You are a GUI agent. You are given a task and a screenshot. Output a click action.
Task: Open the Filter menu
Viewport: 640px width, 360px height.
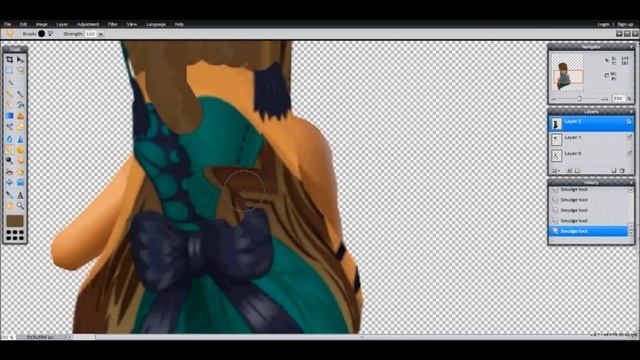(x=112, y=24)
